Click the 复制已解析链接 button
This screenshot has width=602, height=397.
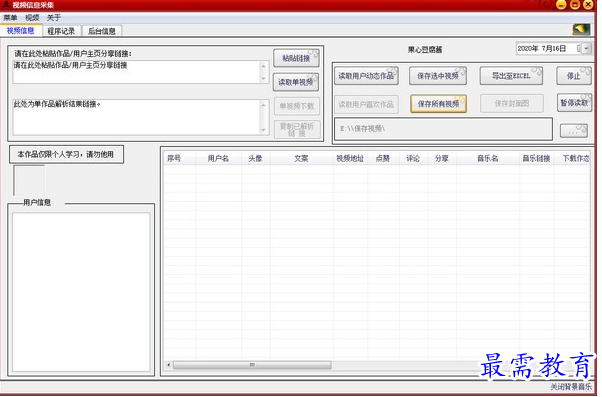click(297, 129)
